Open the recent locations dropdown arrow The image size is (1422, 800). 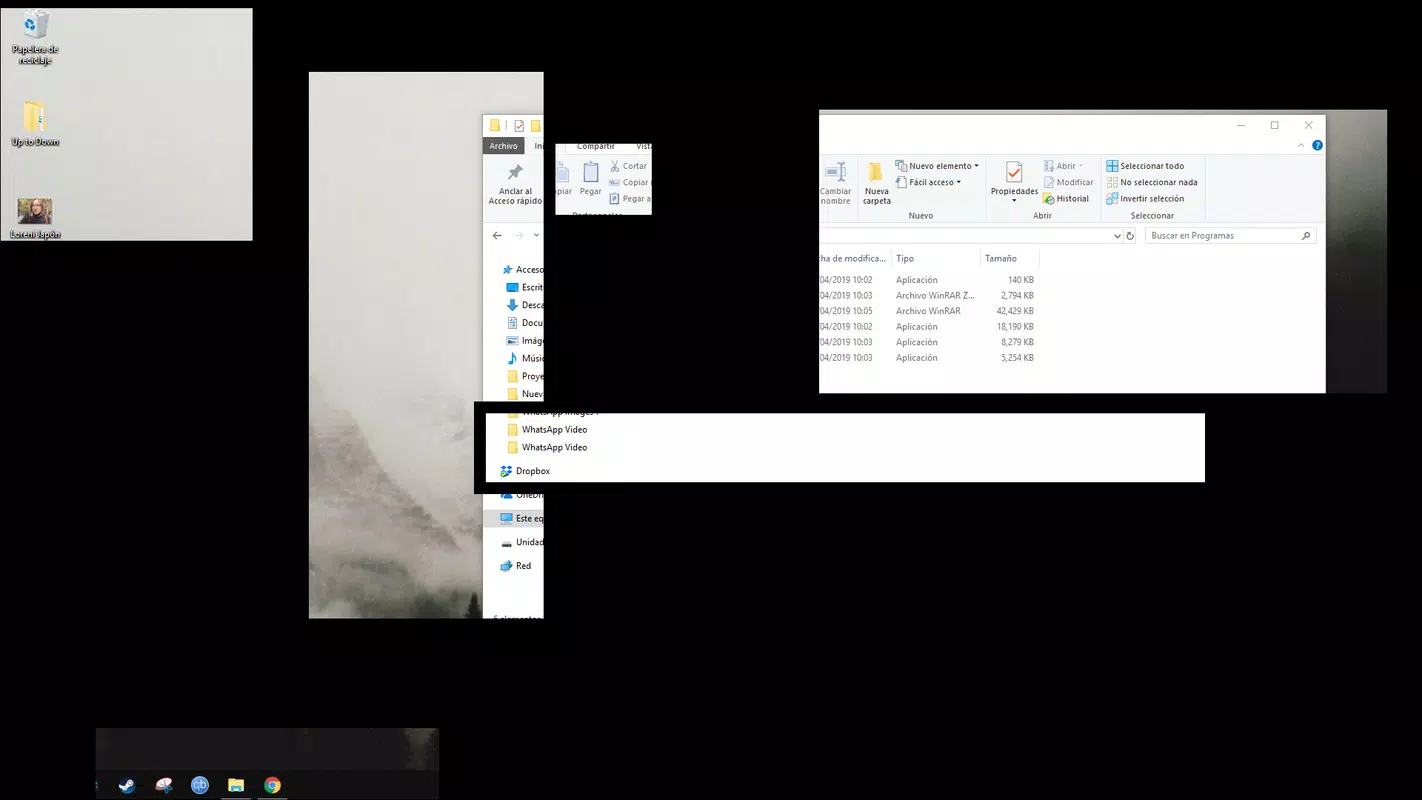coord(537,236)
